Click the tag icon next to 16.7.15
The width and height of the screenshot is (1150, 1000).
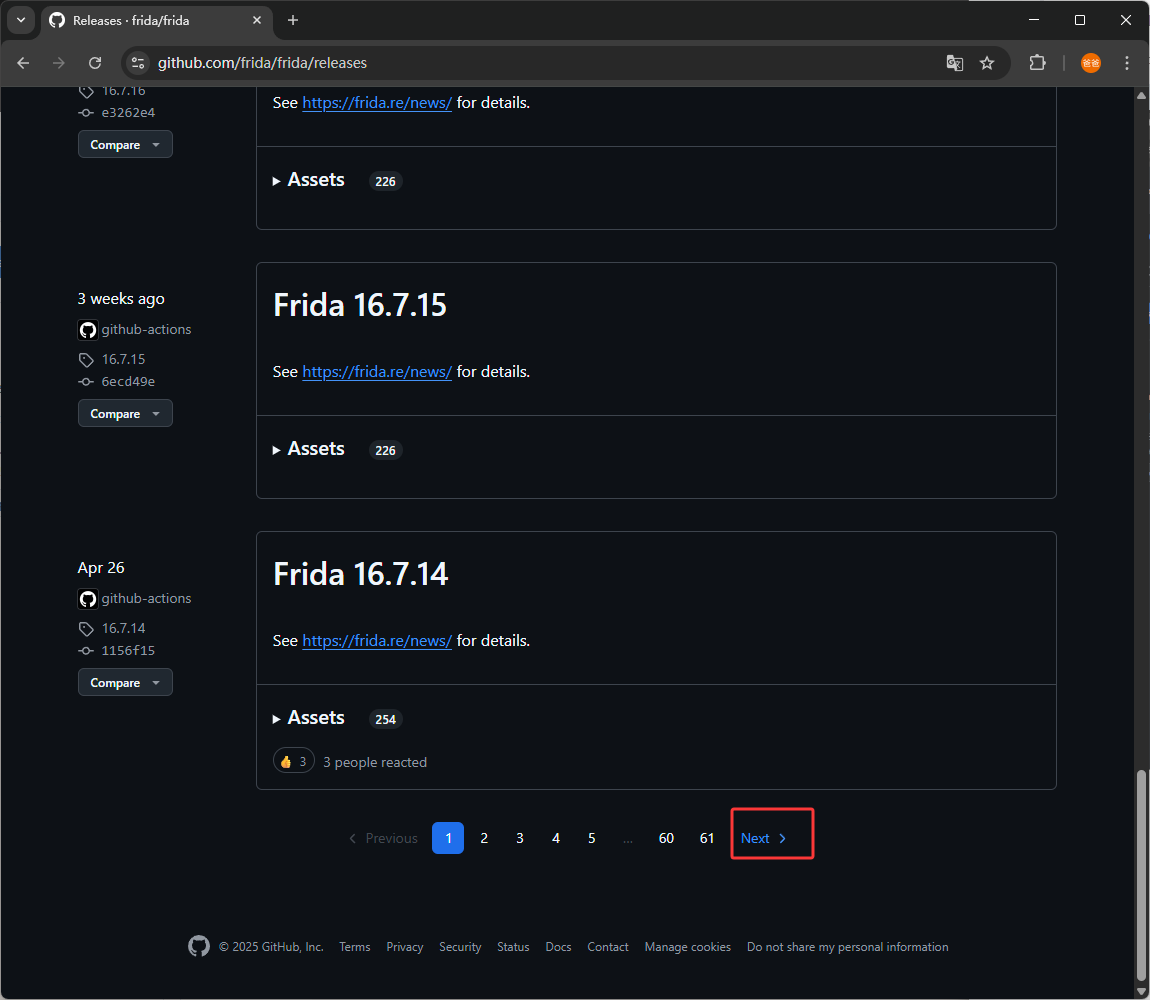[87, 360]
